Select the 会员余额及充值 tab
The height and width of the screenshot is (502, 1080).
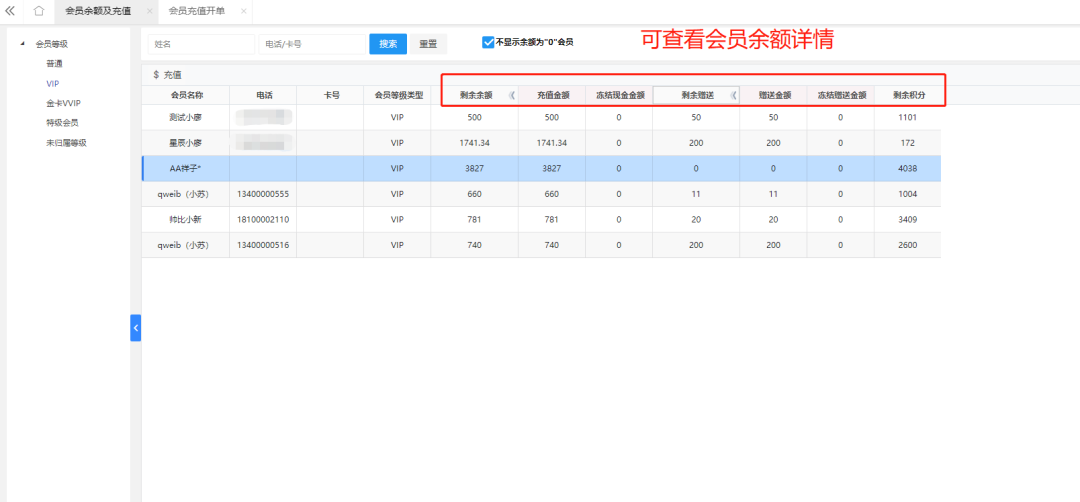click(99, 11)
